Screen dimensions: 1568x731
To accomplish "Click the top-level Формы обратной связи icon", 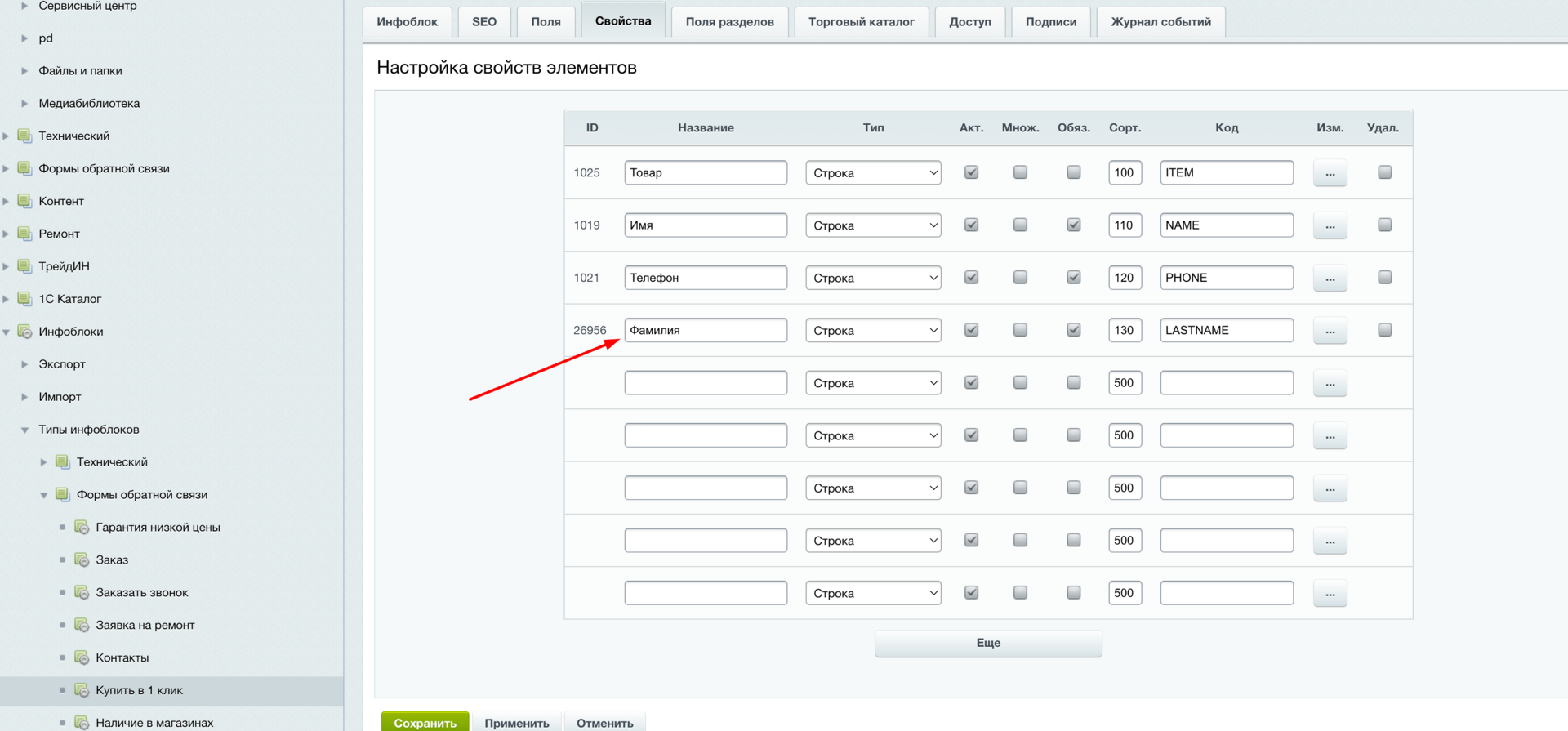I will [24, 168].
